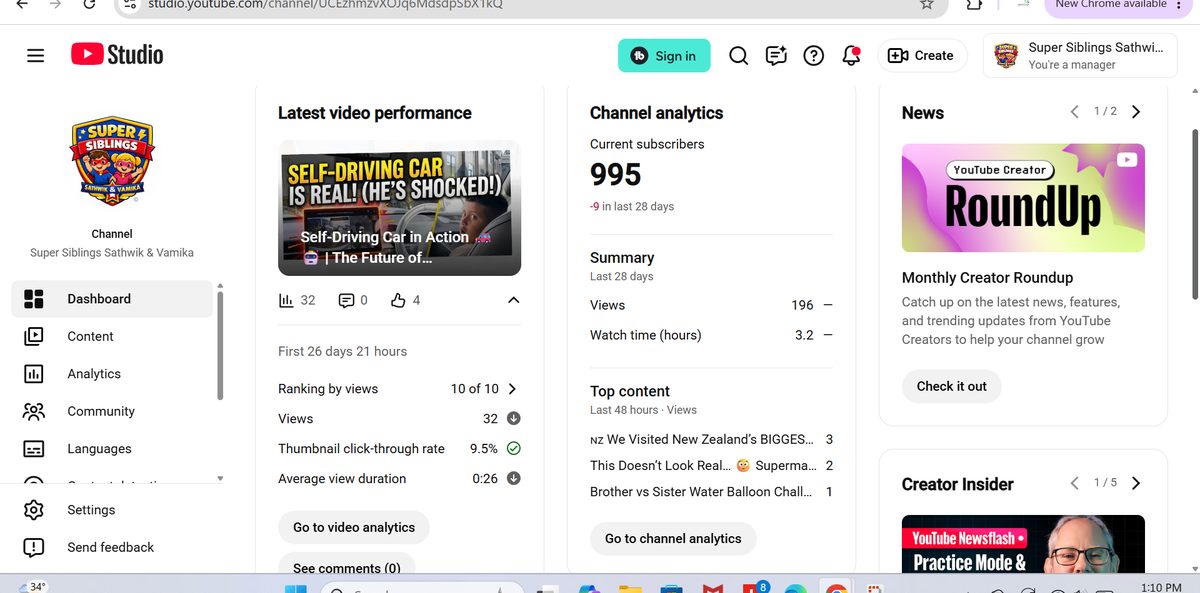1200x593 pixels.
Task: Go to next News card
Action: 1136,112
